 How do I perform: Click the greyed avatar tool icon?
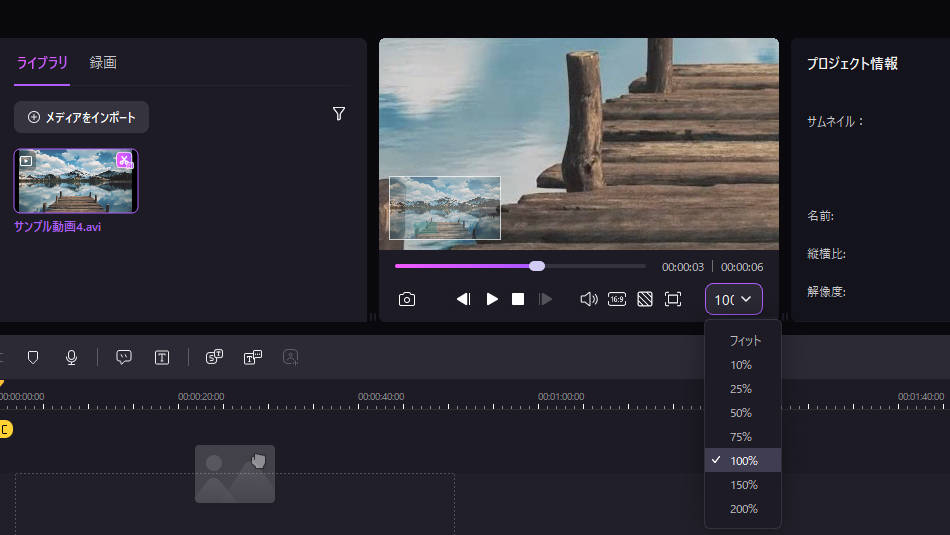click(291, 357)
